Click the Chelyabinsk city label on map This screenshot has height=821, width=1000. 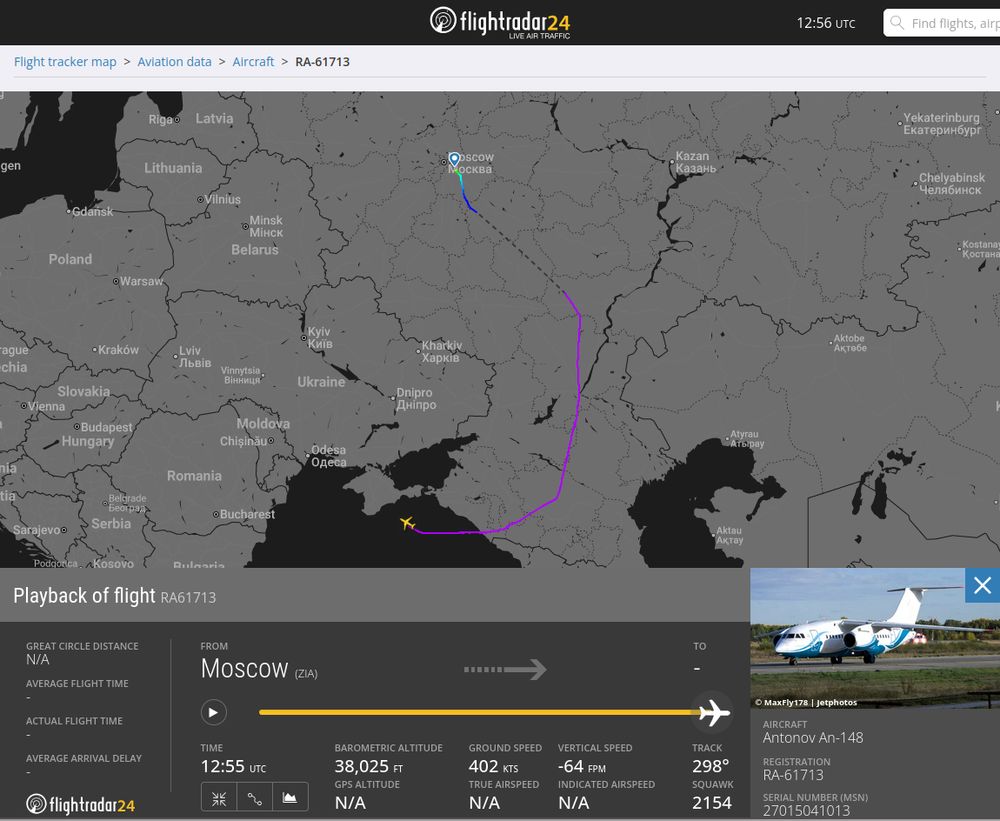952,183
